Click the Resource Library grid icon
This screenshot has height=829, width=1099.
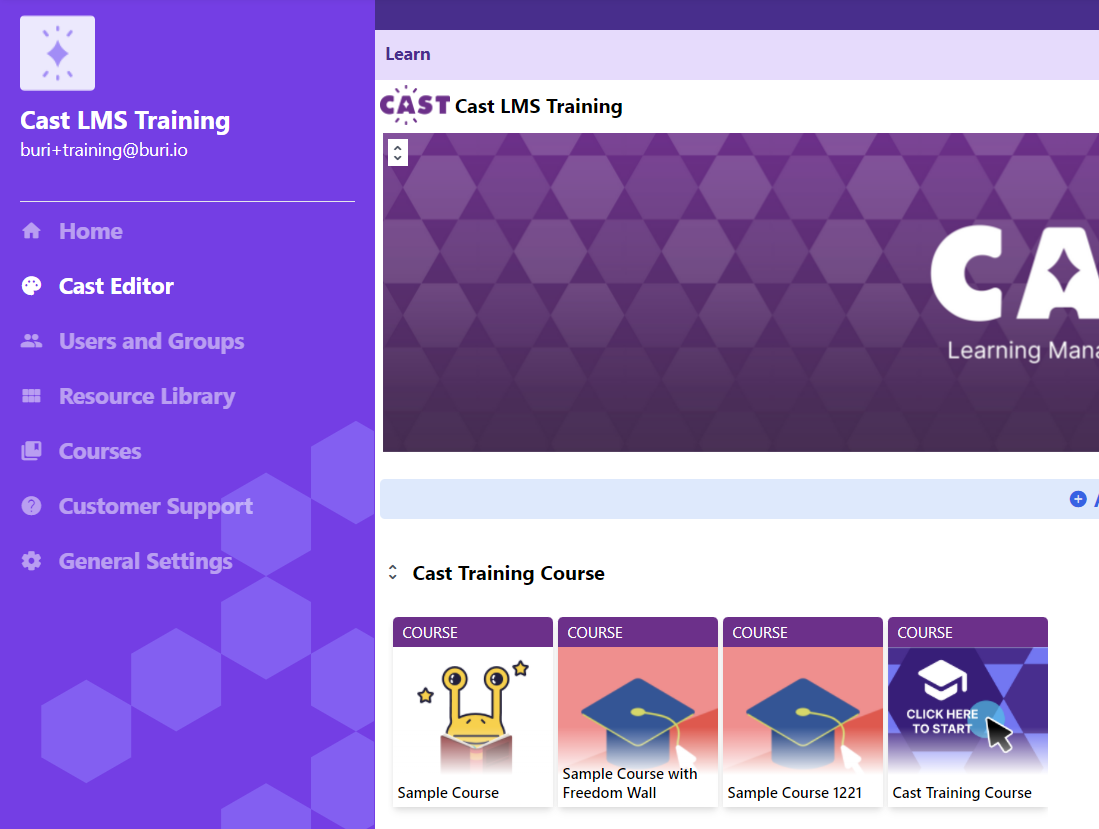[32, 396]
